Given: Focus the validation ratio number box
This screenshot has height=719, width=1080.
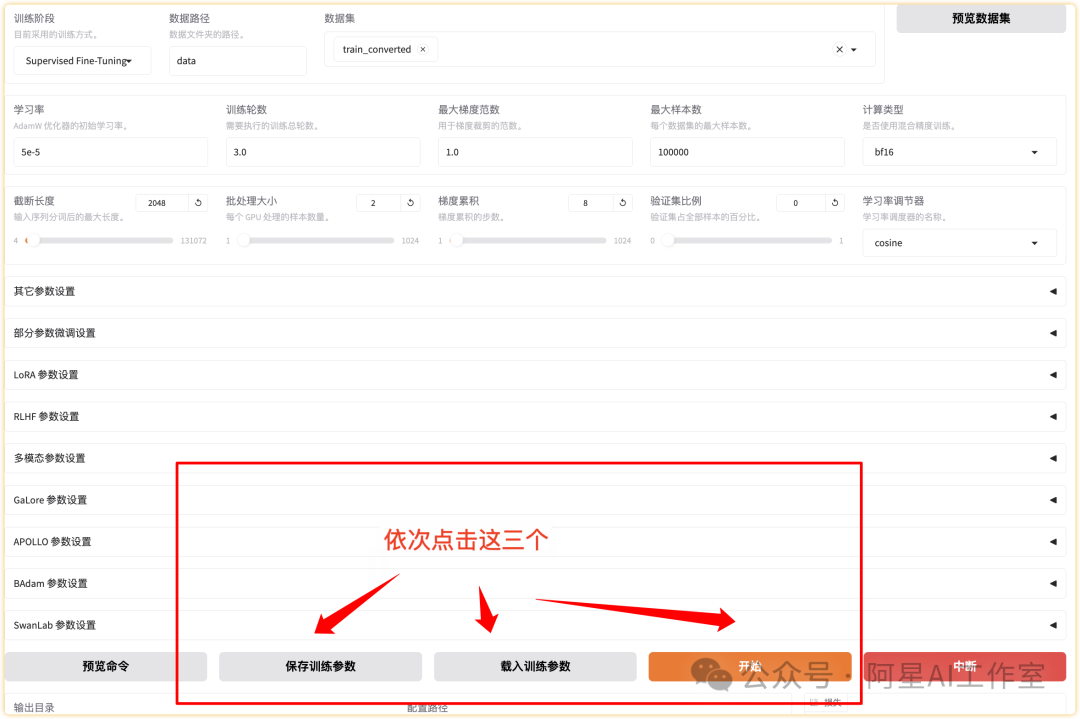Looking at the screenshot, I should (800, 203).
